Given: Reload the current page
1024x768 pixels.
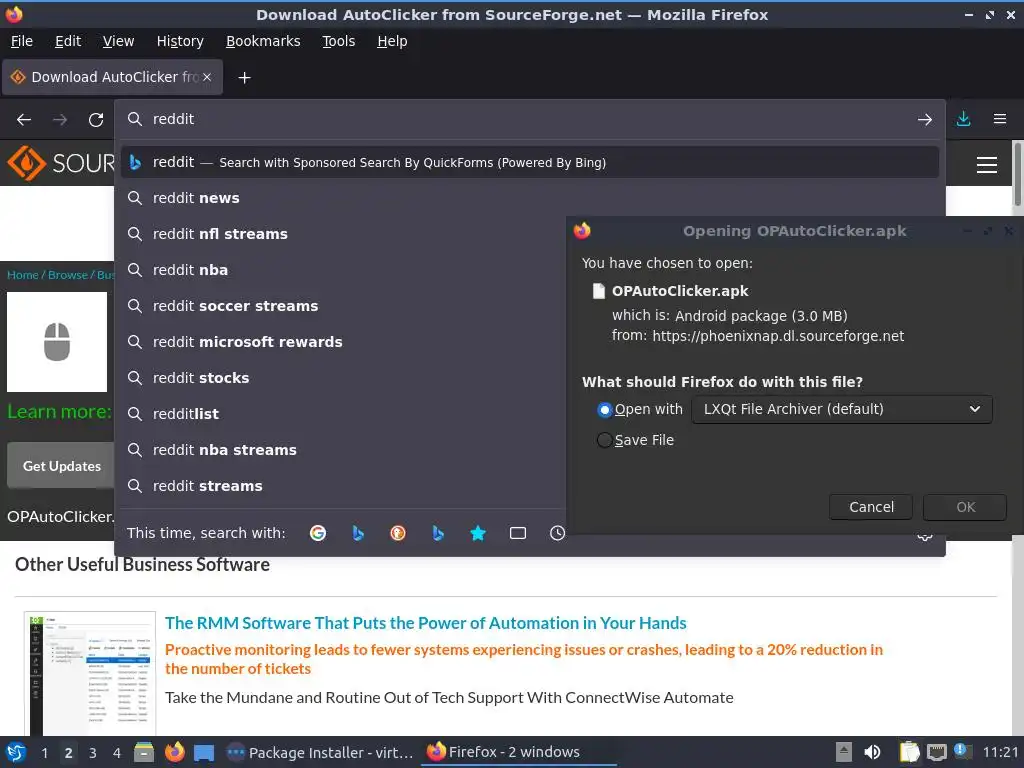Looking at the screenshot, I should tap(96, 120).
